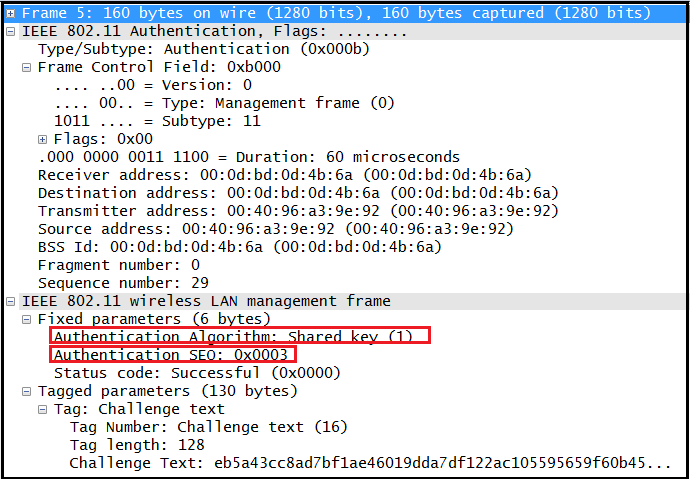Select the Duration: 60 microseconds field
Screen dimensions: 690x479
coord(249,157)
